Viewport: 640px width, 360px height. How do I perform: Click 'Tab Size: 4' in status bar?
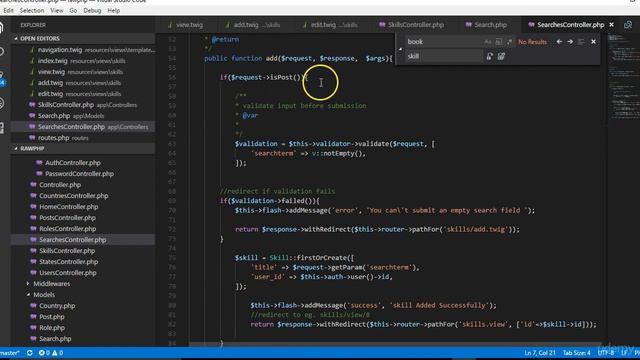click(x=576, y=353)
